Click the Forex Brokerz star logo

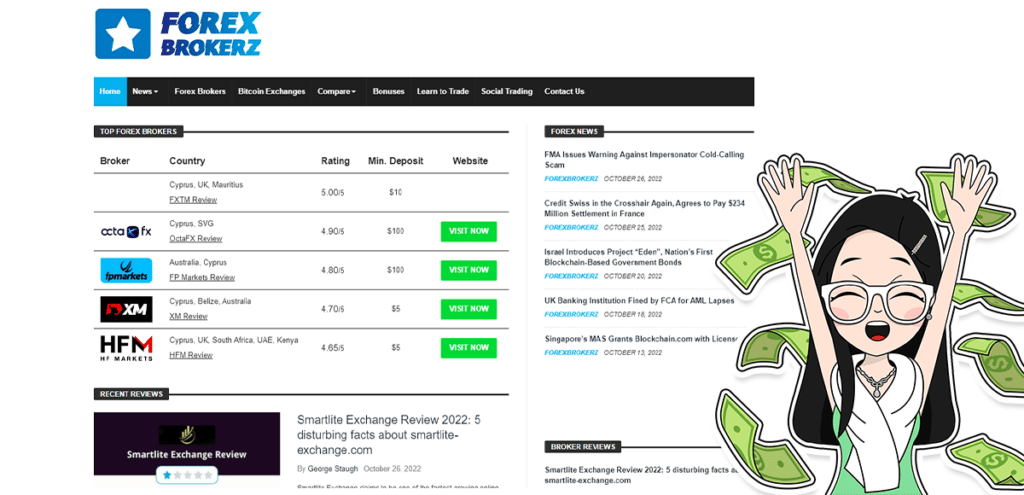123,34
